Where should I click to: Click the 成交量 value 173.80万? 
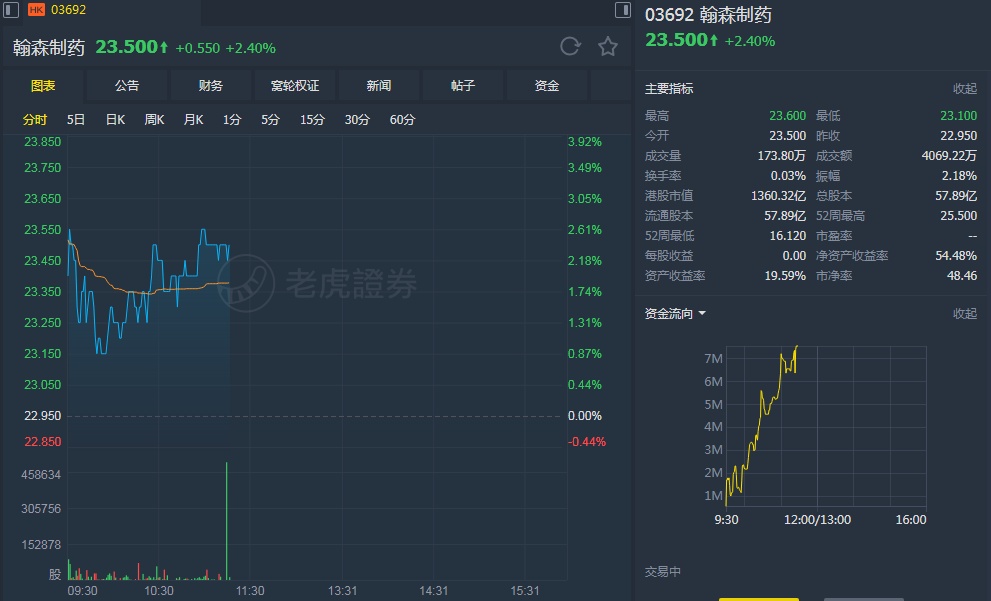pos(781,155)
